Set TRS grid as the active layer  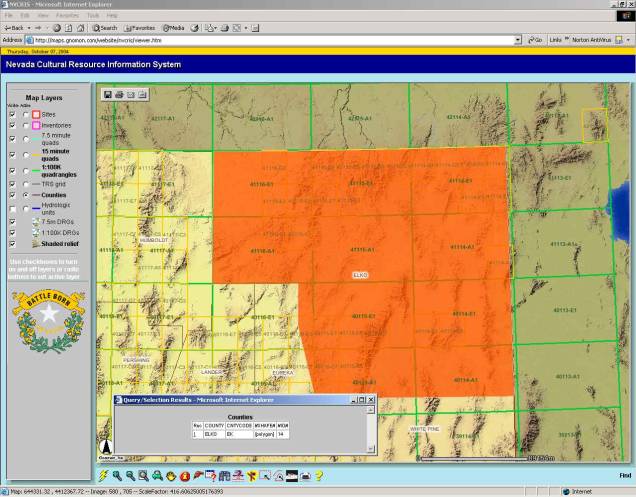pos(25,183)
